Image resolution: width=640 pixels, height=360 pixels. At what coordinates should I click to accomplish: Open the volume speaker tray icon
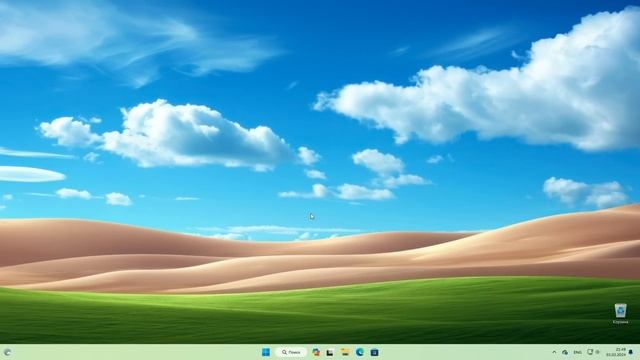tap(598, 352)
